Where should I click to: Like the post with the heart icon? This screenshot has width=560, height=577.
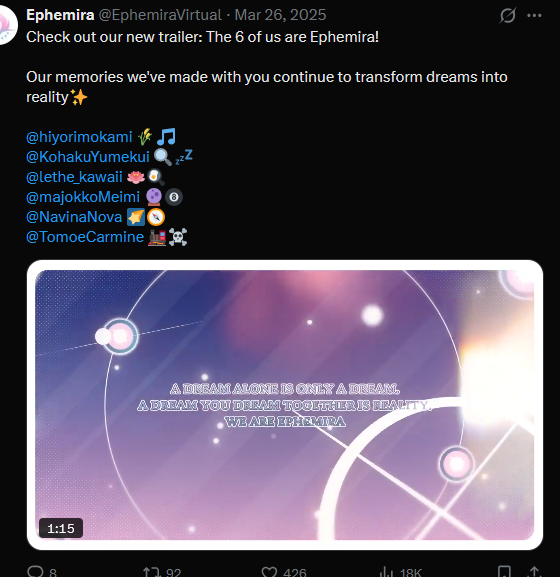[269, 572]
